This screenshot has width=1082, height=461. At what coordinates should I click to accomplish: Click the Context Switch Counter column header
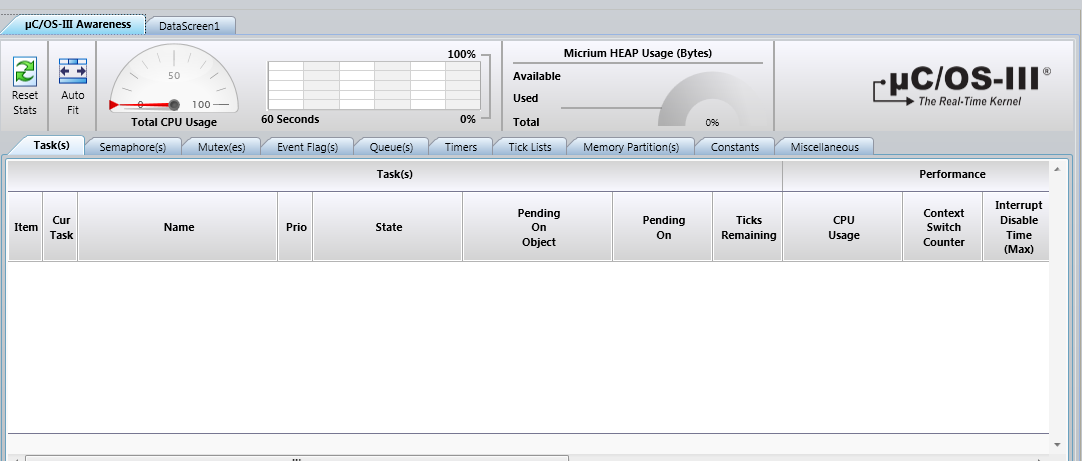click(x=943, y=226)
